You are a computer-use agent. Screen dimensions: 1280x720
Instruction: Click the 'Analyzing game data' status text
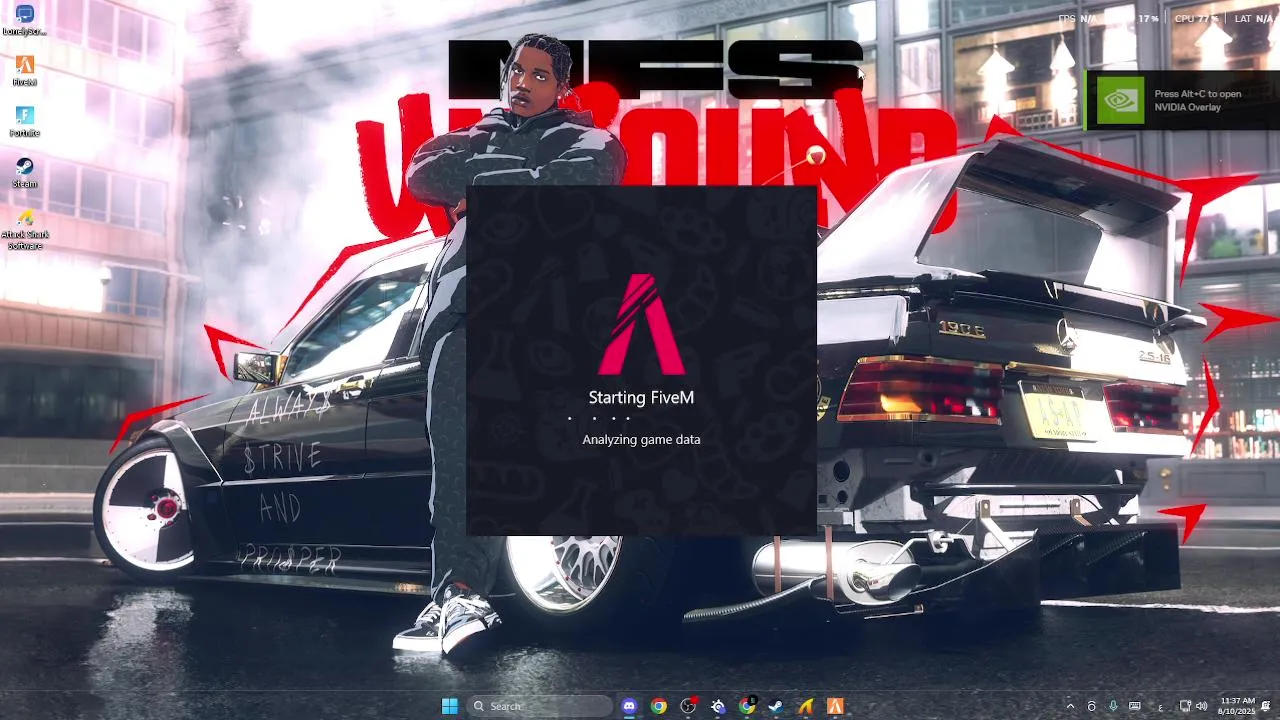pyautogui.click(x=641, y=439)
